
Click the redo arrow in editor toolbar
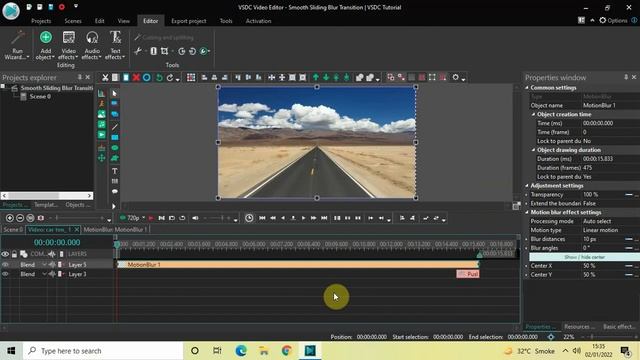(x=170, y=78)
